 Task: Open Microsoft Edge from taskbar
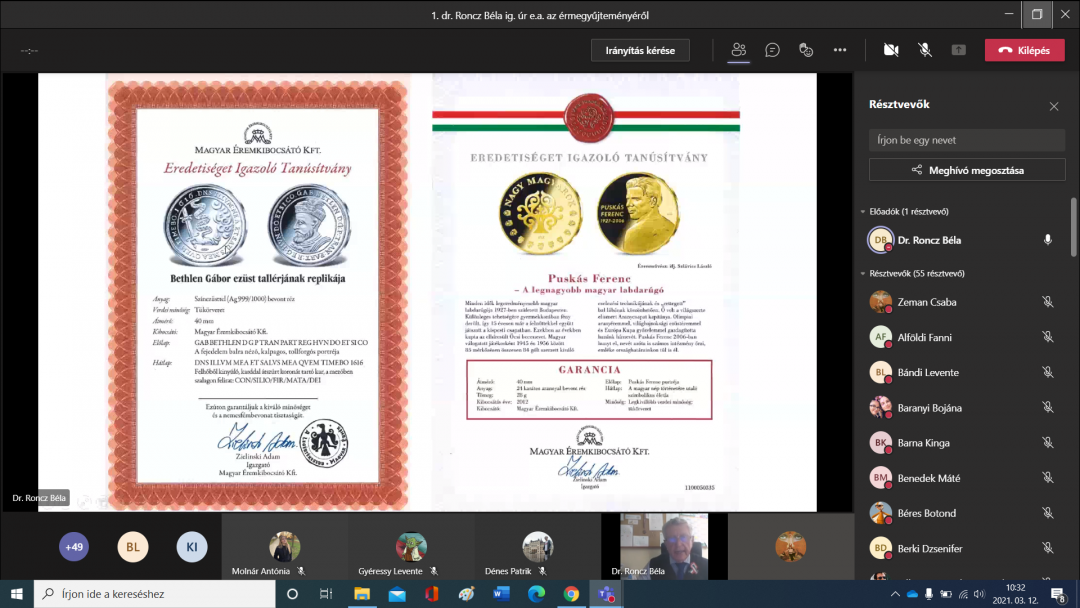tap(537, 594)
